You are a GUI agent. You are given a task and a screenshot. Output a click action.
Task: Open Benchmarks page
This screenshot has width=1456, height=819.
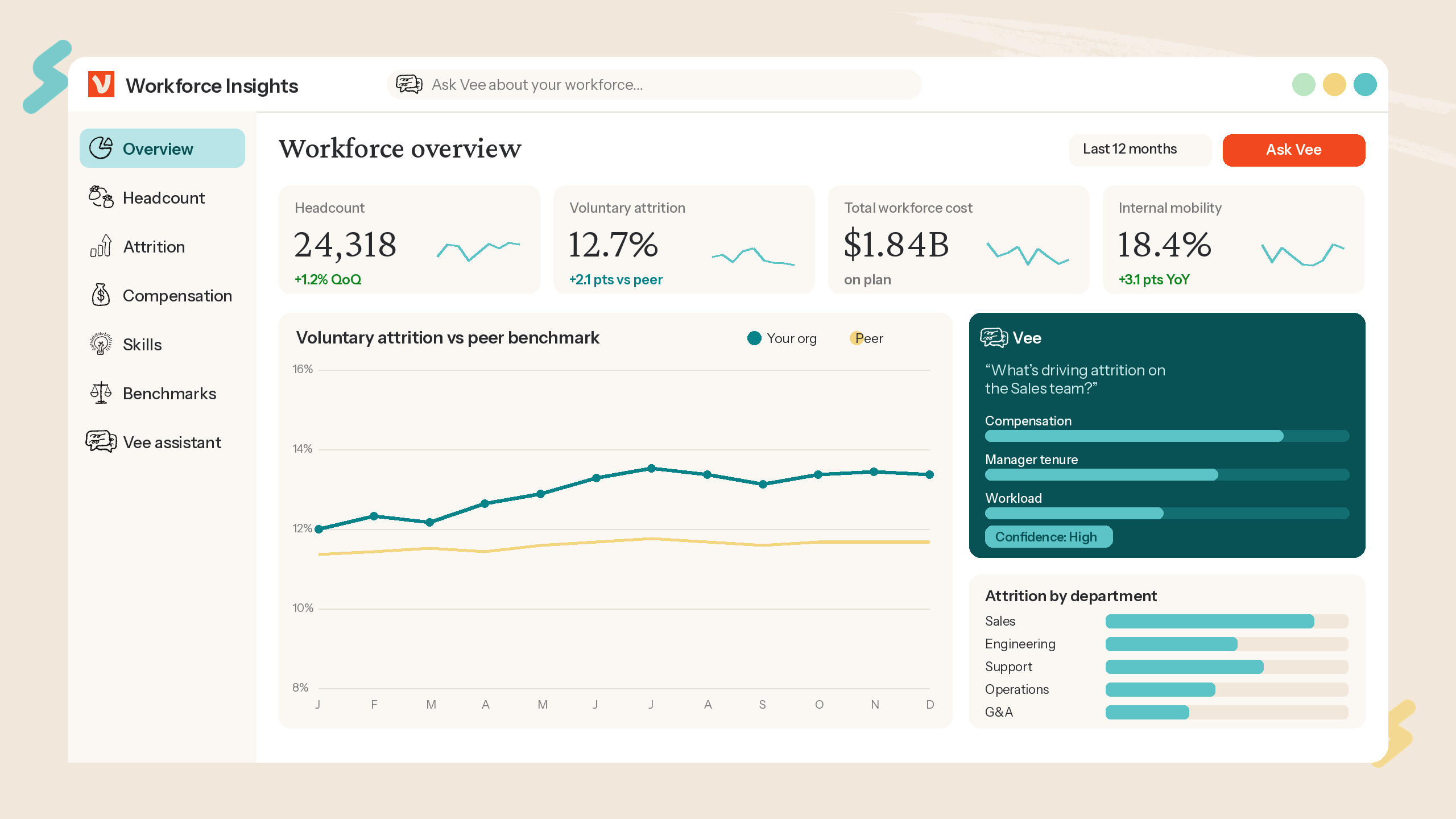(162, 393)
